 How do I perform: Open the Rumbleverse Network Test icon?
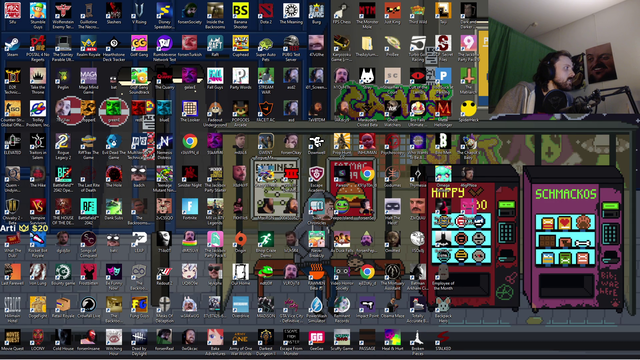pyautogui.click(x=164, y=43)
